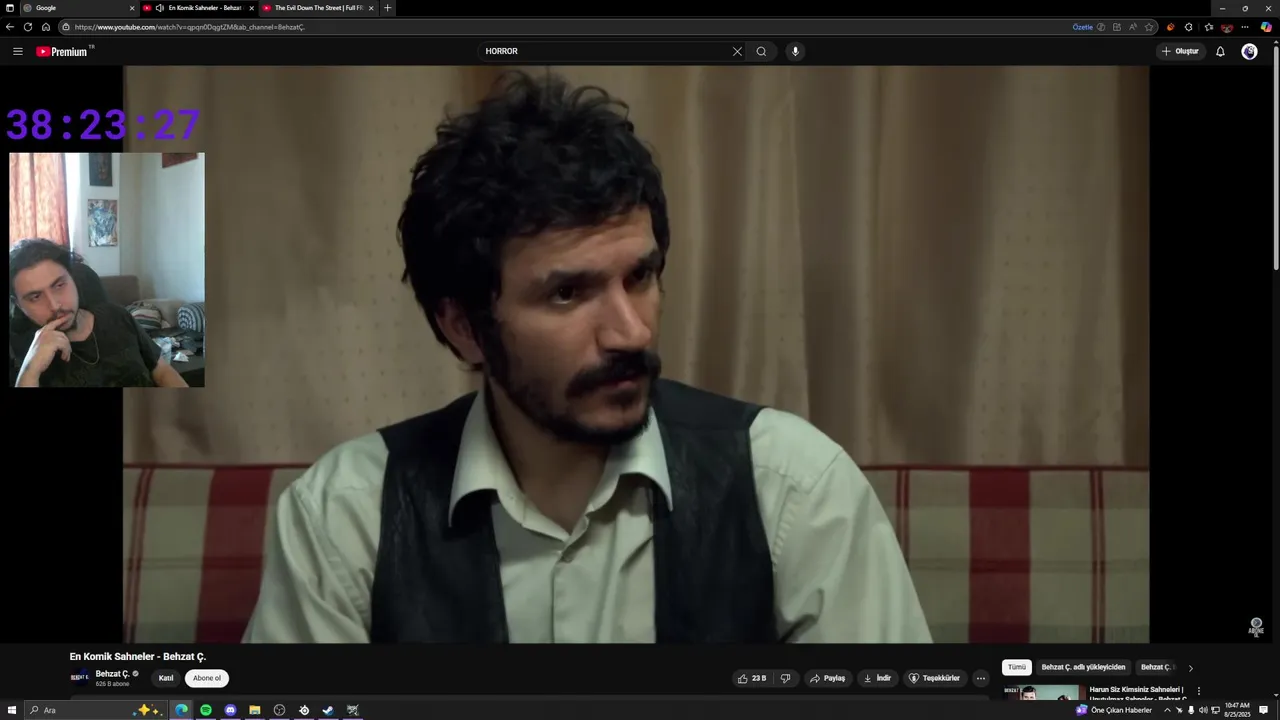Viewport: 1280px width, 720px height.
Task: Select Behzat Ç. adlı yükleyiciden chip
Action: 1083,667
